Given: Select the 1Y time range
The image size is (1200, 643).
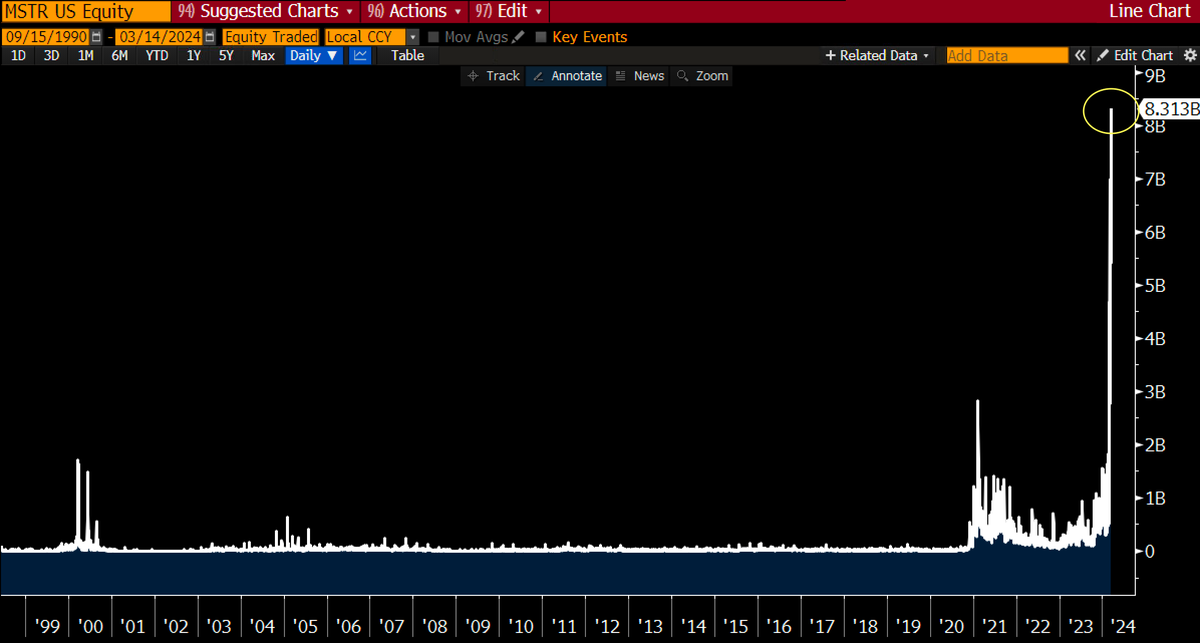Looking at the screenshot, I should [194, 56].
